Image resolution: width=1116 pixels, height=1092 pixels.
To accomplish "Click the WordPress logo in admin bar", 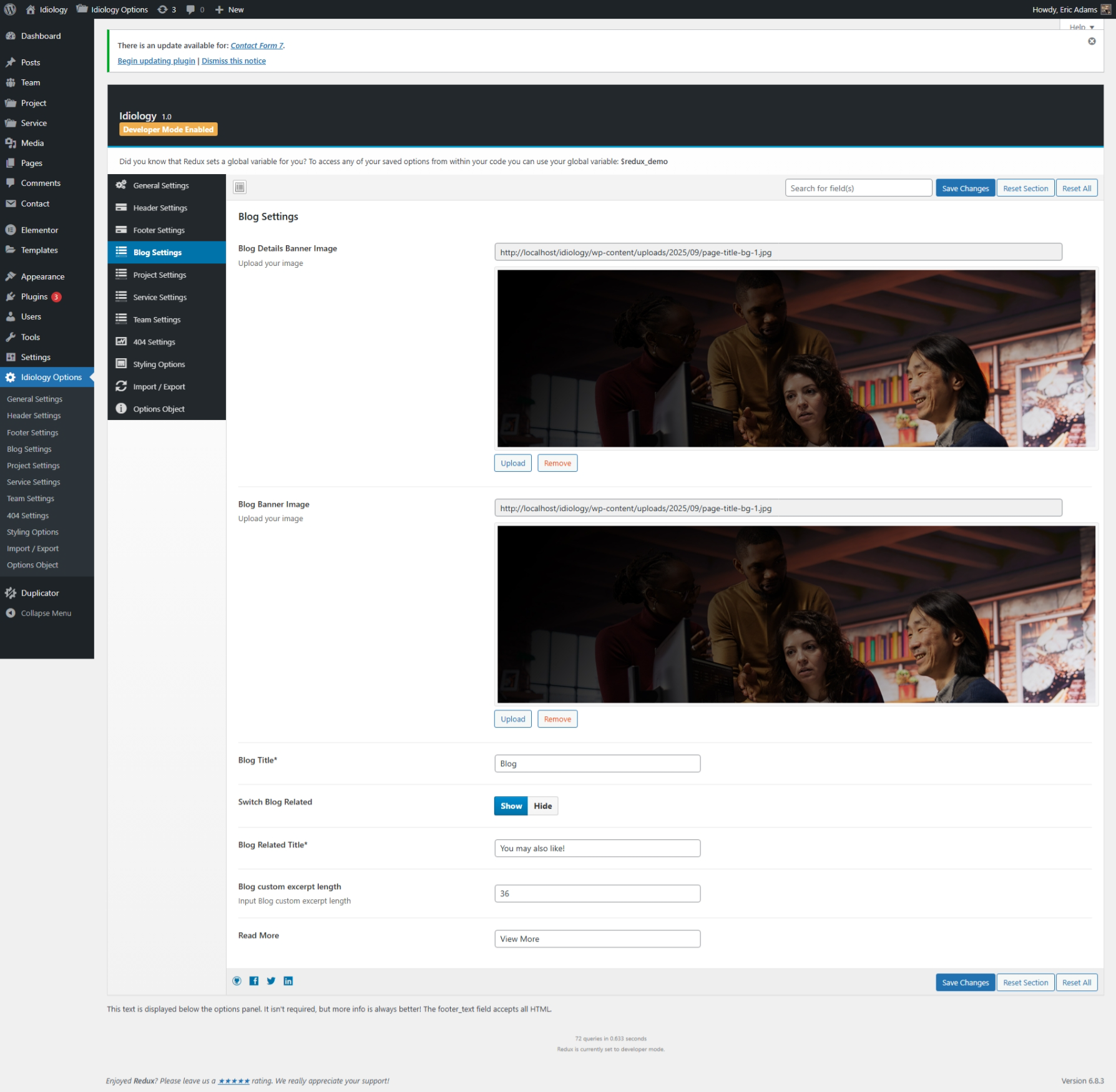I will [x=10, y=9].
